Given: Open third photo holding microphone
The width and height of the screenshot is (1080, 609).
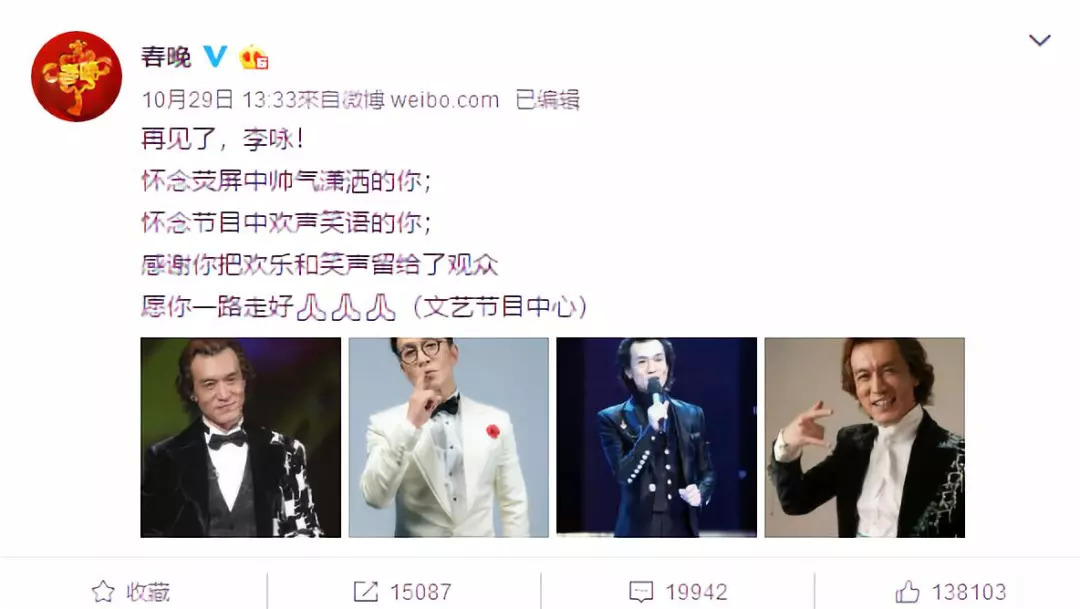Looking at the screenshot, I should (x=656, y=437).
